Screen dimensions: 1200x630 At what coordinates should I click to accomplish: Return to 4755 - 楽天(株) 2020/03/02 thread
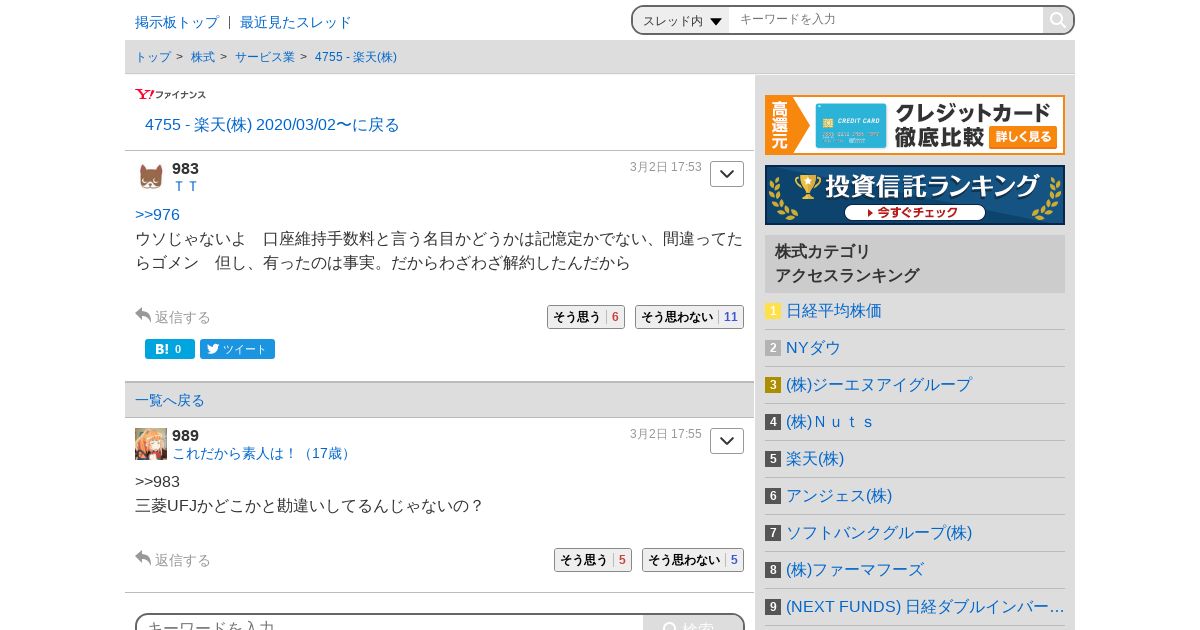(x=272, y=125)
